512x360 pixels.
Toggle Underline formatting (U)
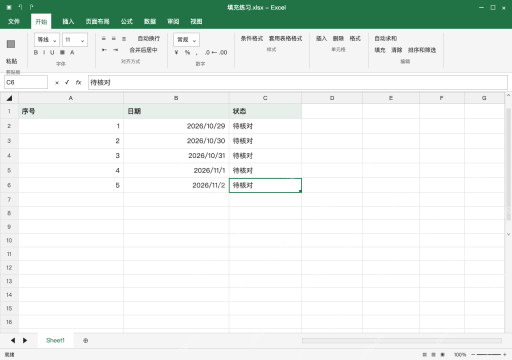click(x=52, y=52)
